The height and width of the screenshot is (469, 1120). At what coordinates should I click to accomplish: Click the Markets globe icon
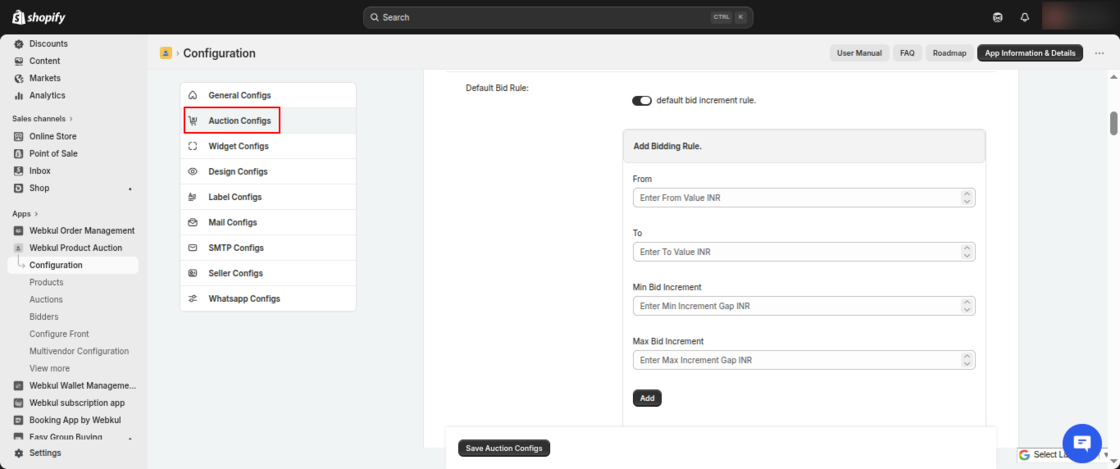click(x=19, y=78)
